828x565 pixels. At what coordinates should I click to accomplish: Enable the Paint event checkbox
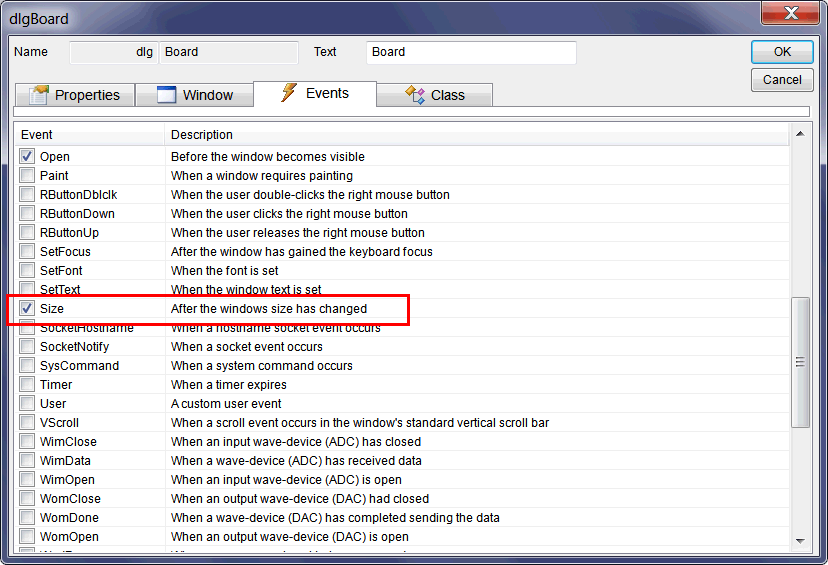(27, 175)
